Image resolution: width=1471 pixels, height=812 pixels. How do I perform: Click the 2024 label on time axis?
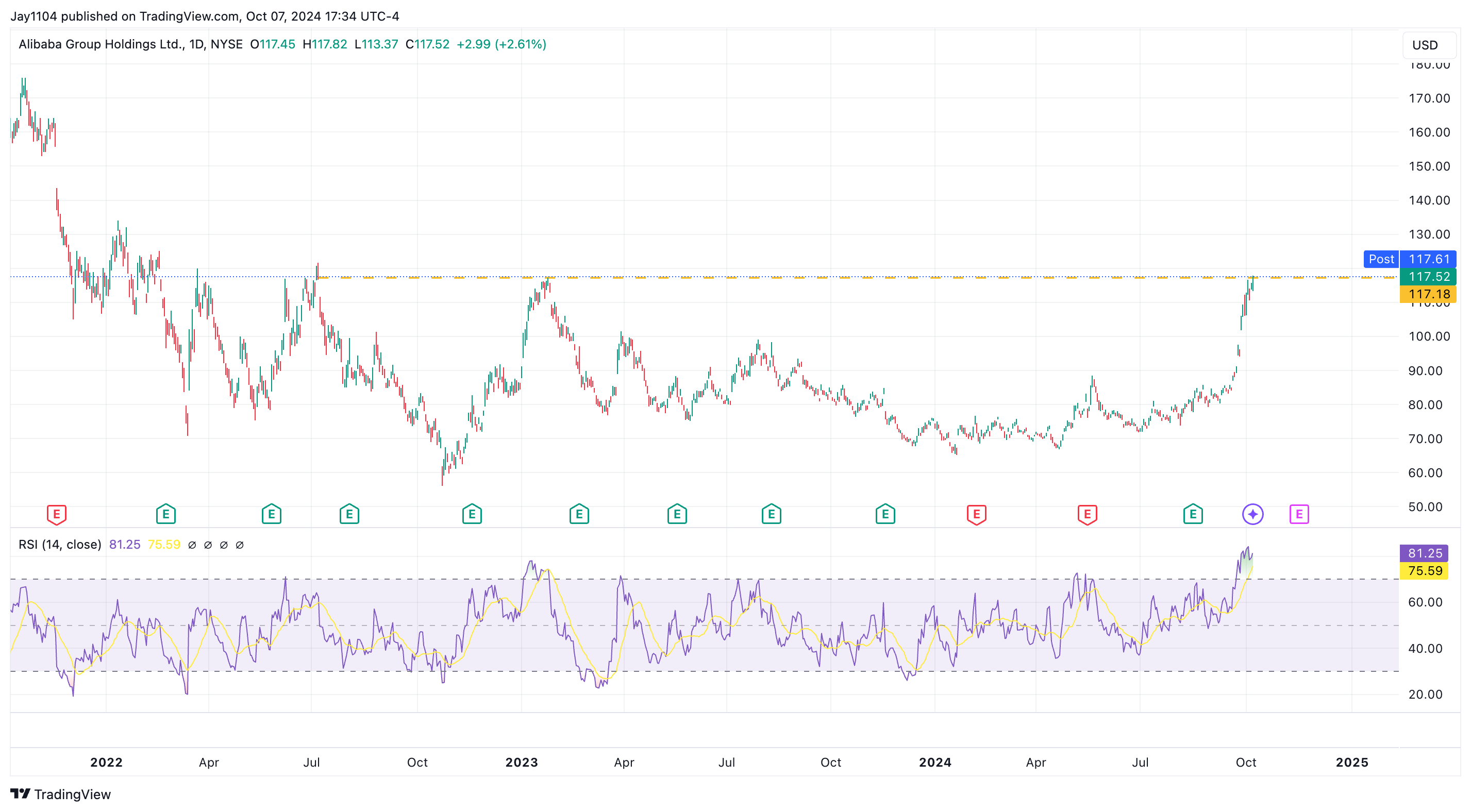935,763
